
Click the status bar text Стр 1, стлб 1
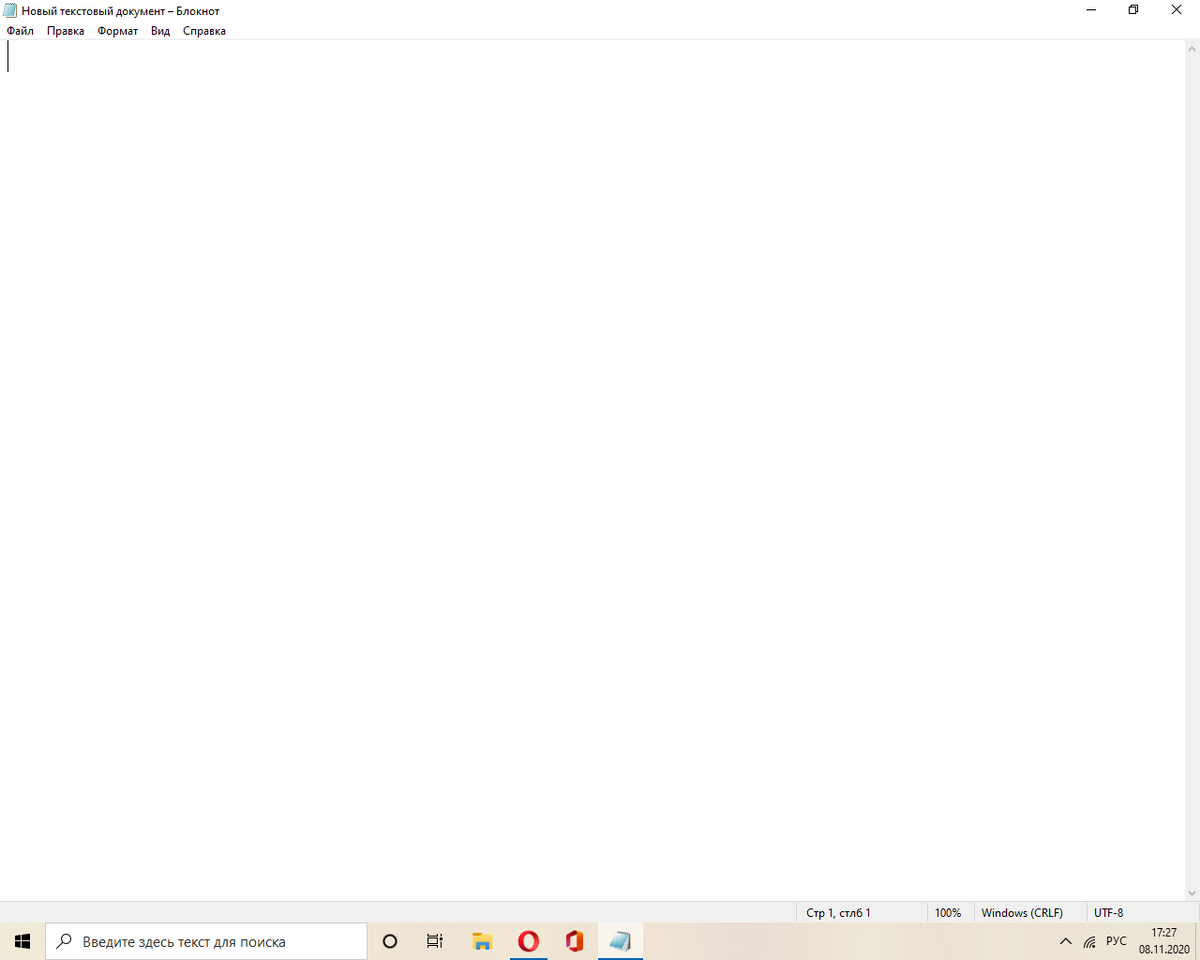(x=838, y=912)
